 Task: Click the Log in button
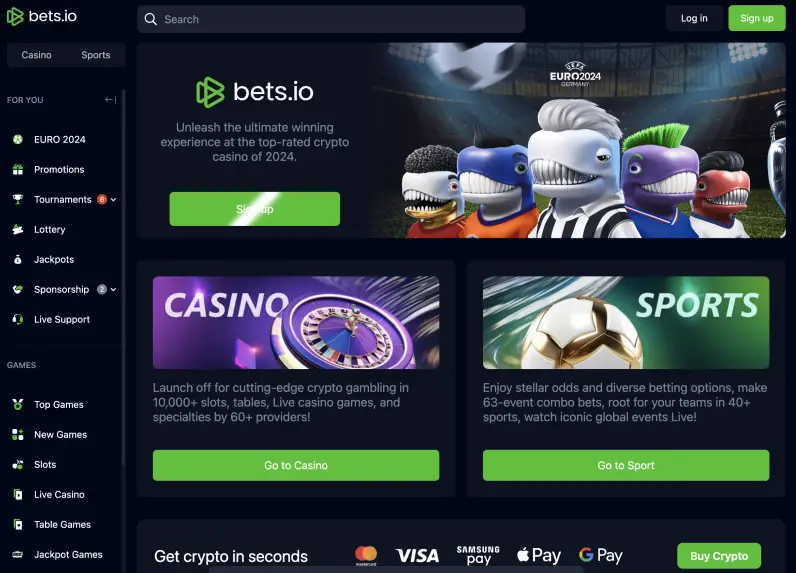pyautogui.click(x=694, y=18)
